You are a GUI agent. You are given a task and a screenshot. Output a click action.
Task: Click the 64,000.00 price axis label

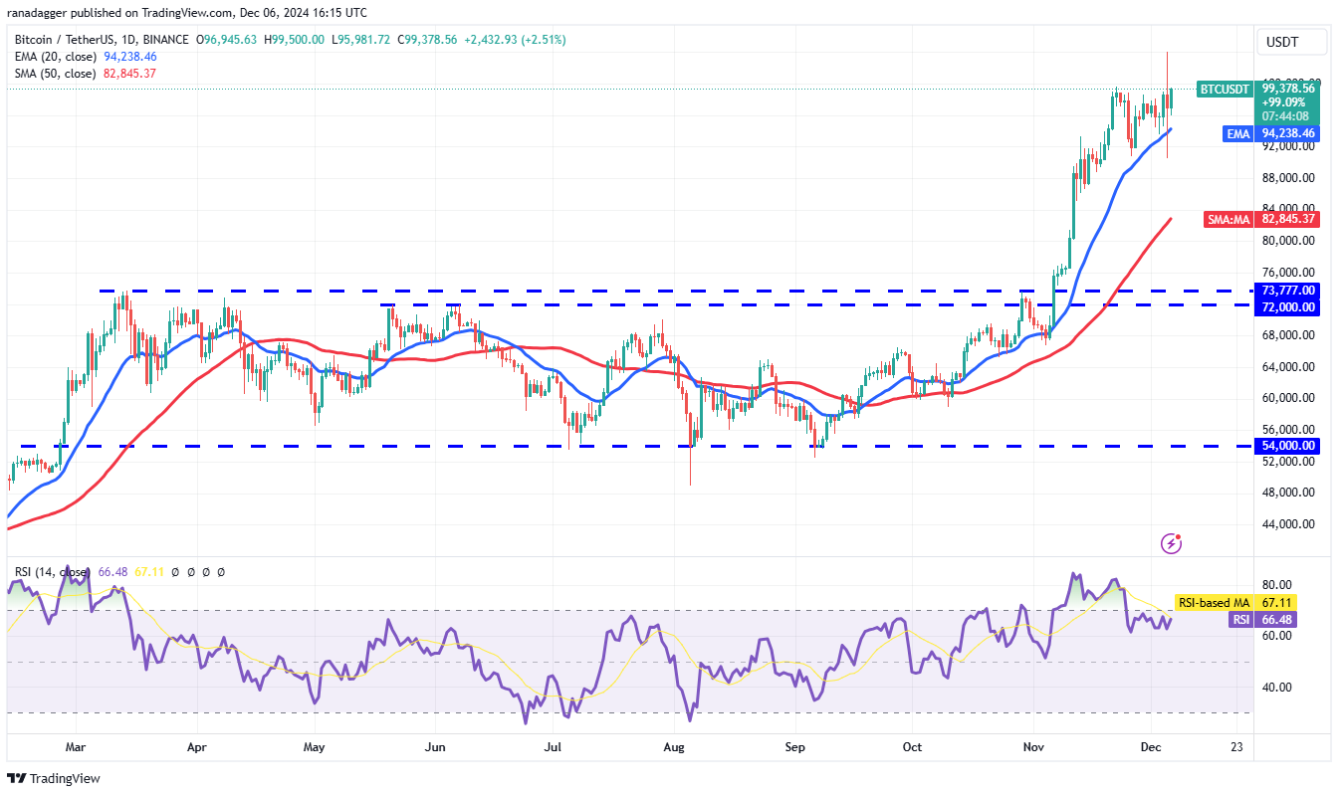point(1288,367)
